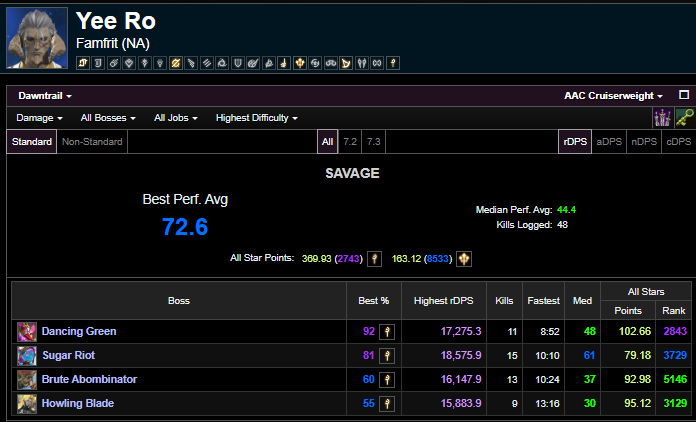Click the 17,275.3 highest rDPS value
This screenshot has height=422, width=696.
pos(461,331)
